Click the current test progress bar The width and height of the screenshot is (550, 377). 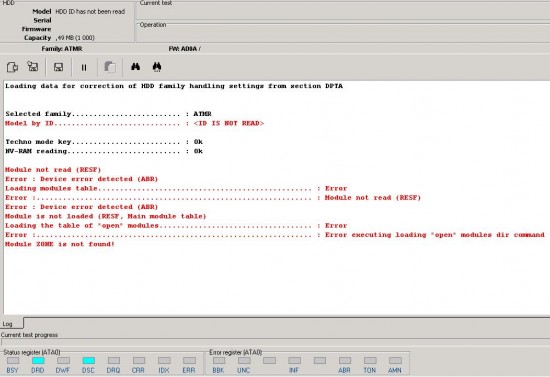pyautogui.click(x=275, y=342)
